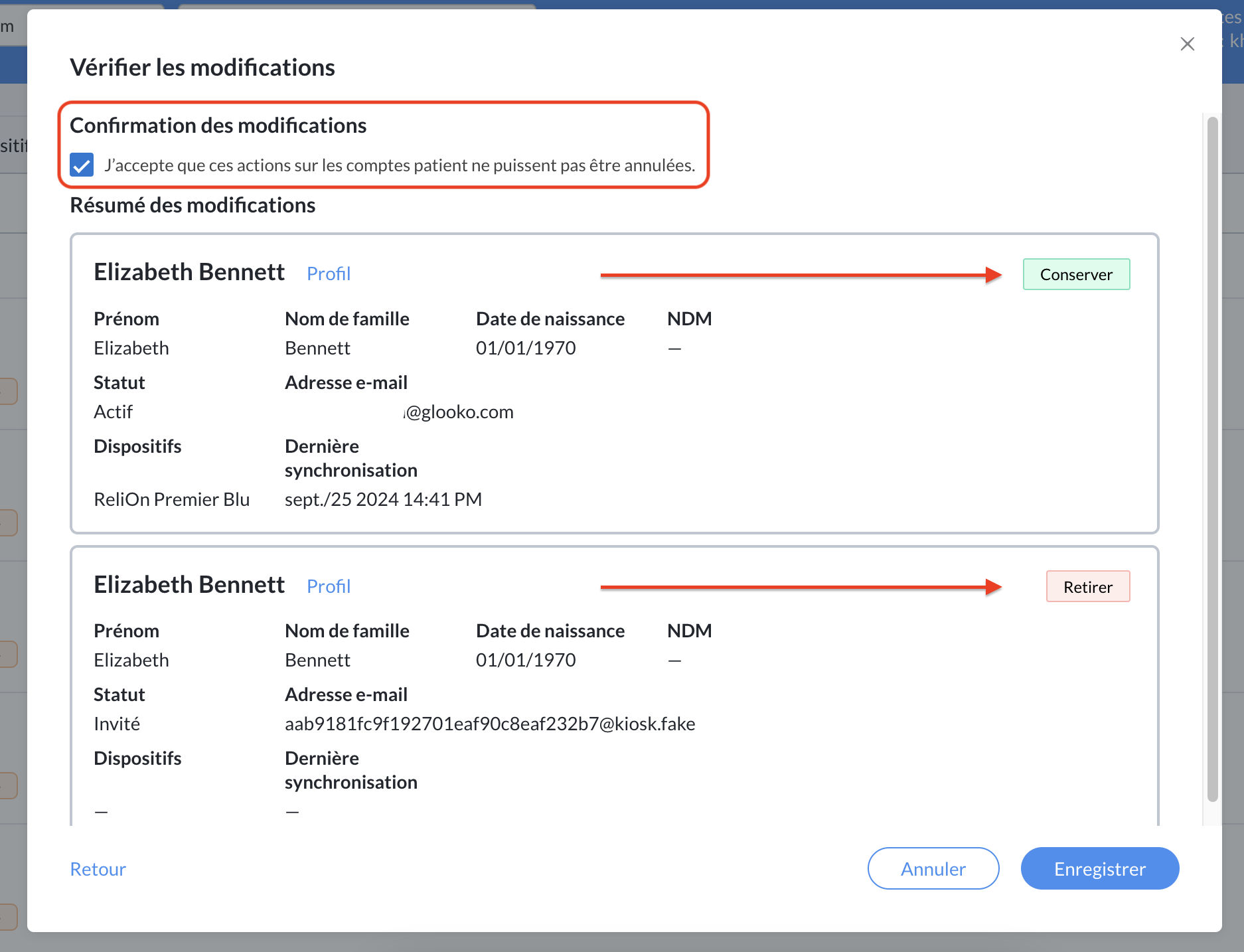1244x952 pixels.
Task: Click the green Conserver badge
Action: coord(1076,274)
